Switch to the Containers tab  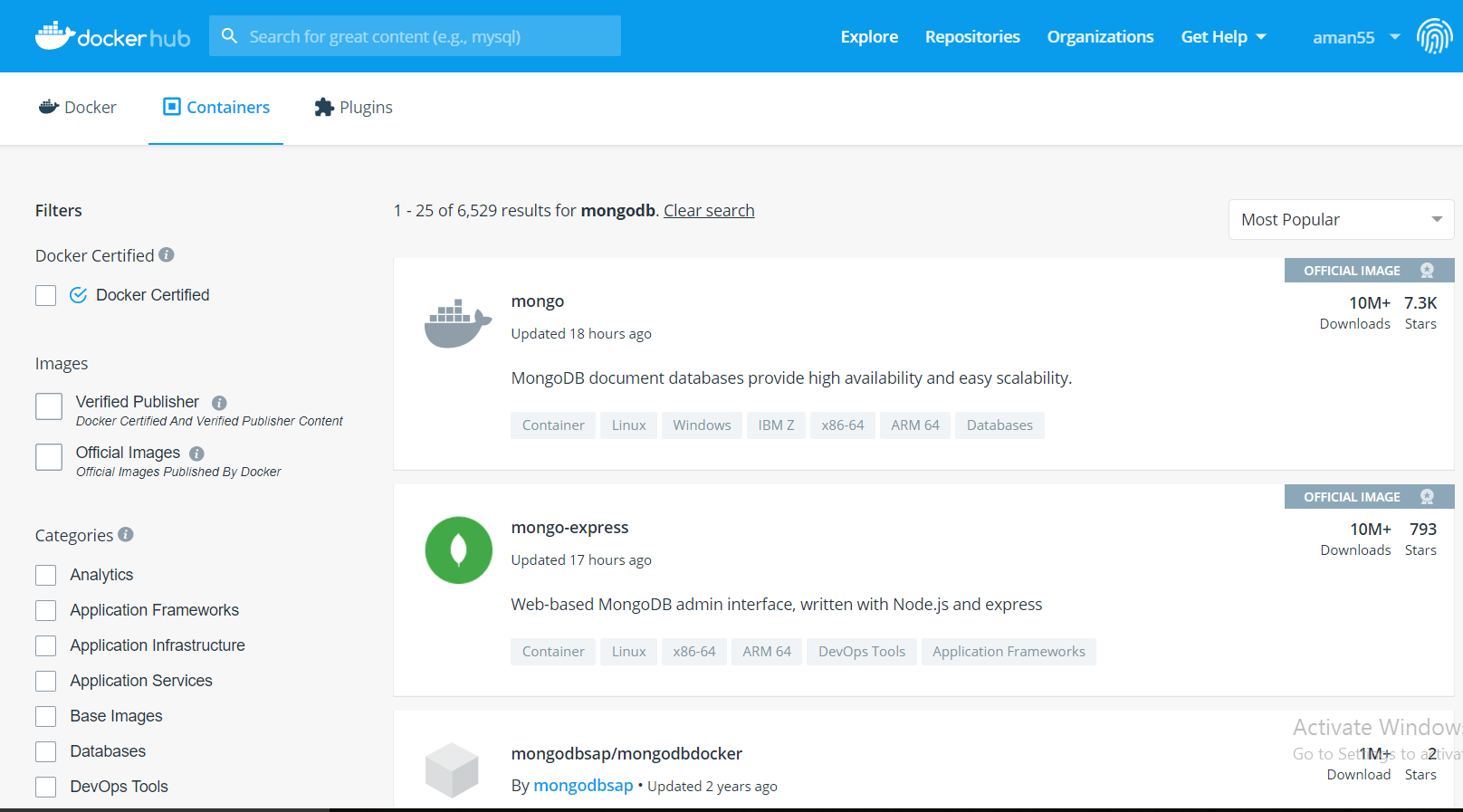pyautogui.click(x=215, y=108)
